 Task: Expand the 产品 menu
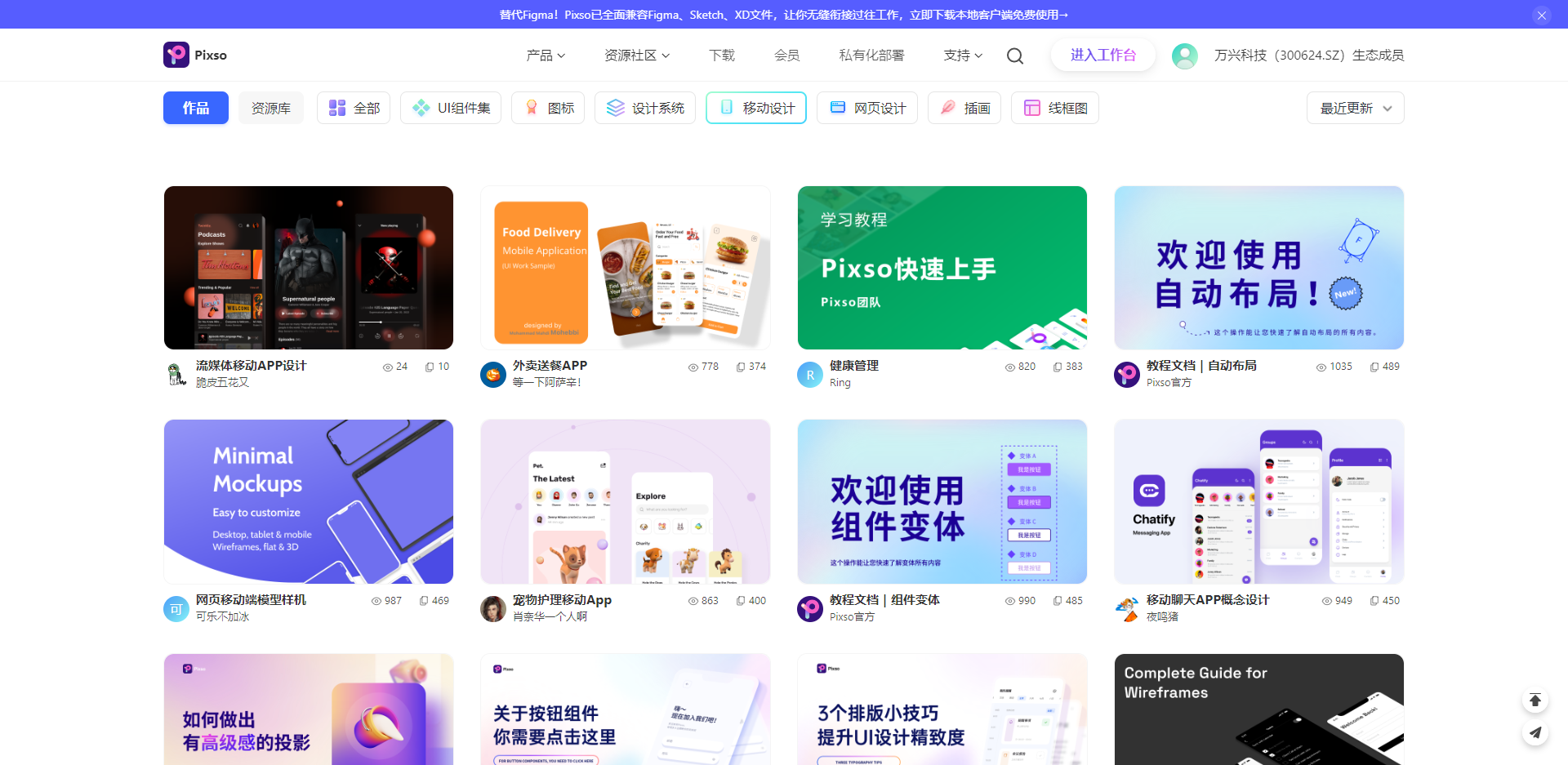546,56
